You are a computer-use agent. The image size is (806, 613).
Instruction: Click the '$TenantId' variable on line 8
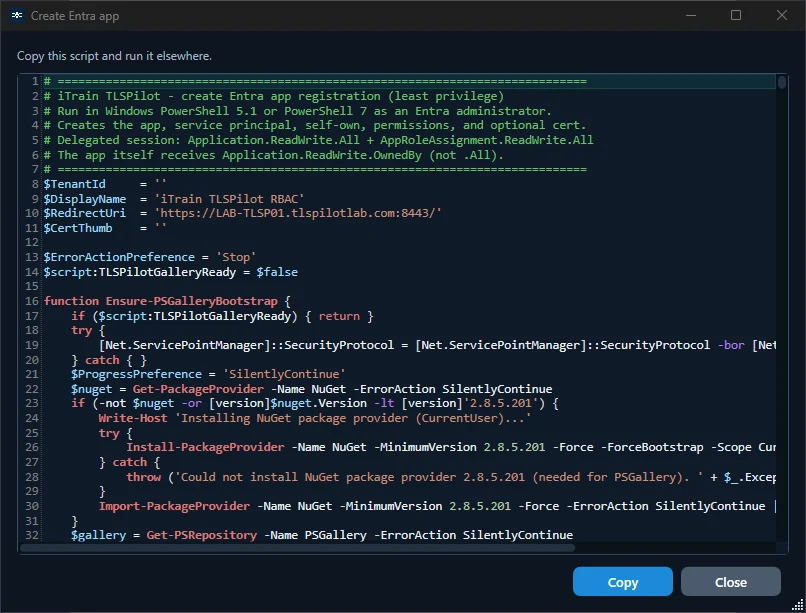pyautogui.click(x=75, y=184)
